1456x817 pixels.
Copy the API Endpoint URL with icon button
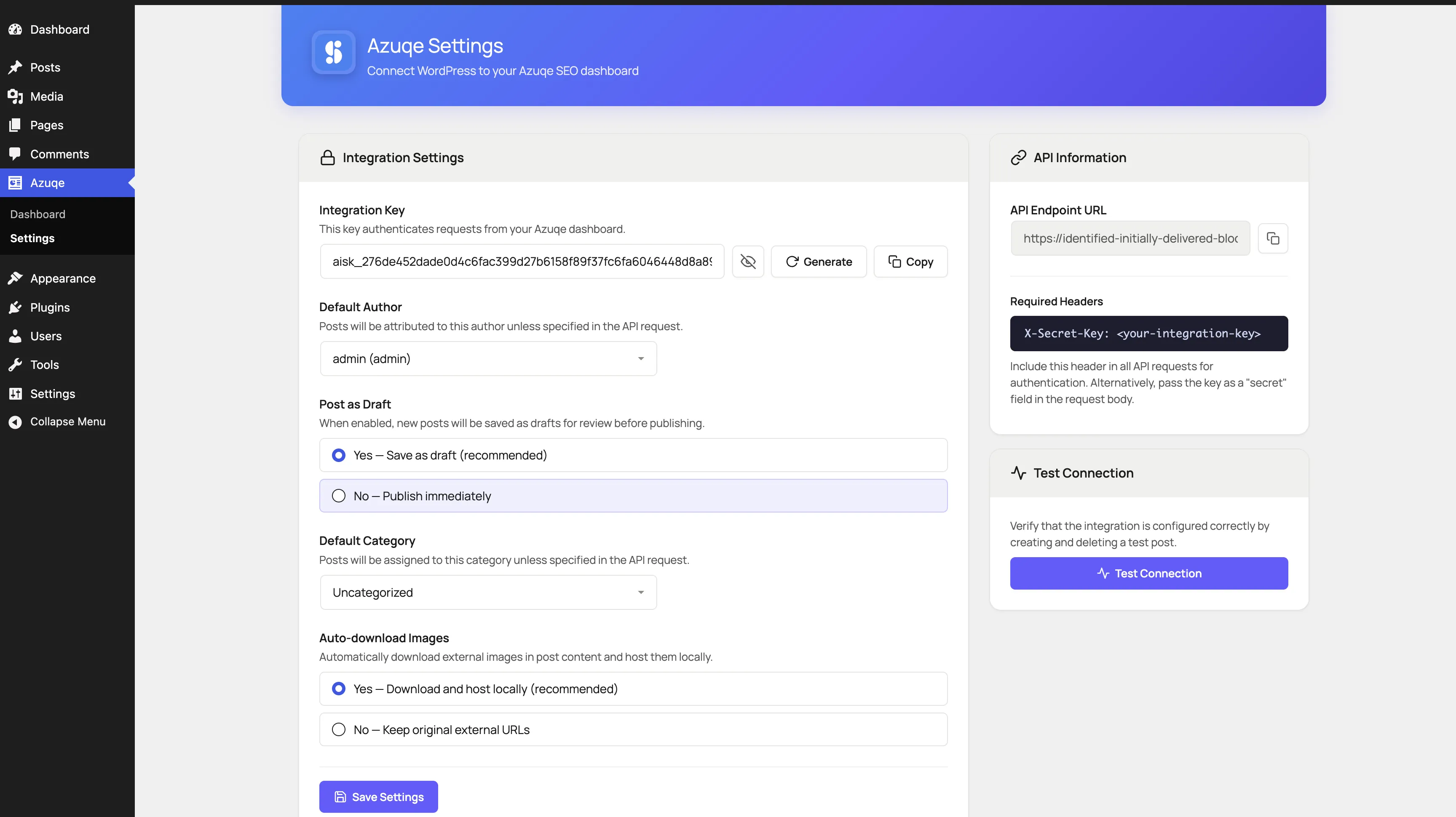(x=1273, y=238)
